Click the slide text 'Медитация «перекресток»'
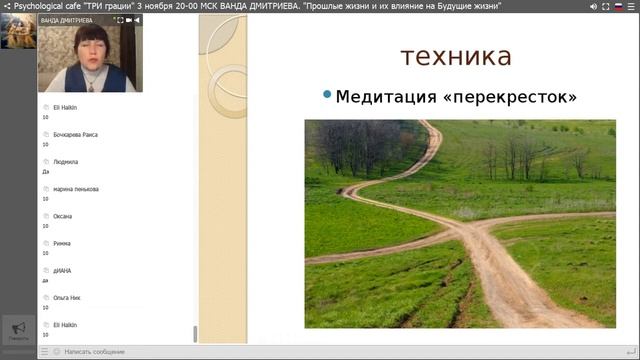The width and height of the screenshot is (640, 360). point(456,97)
